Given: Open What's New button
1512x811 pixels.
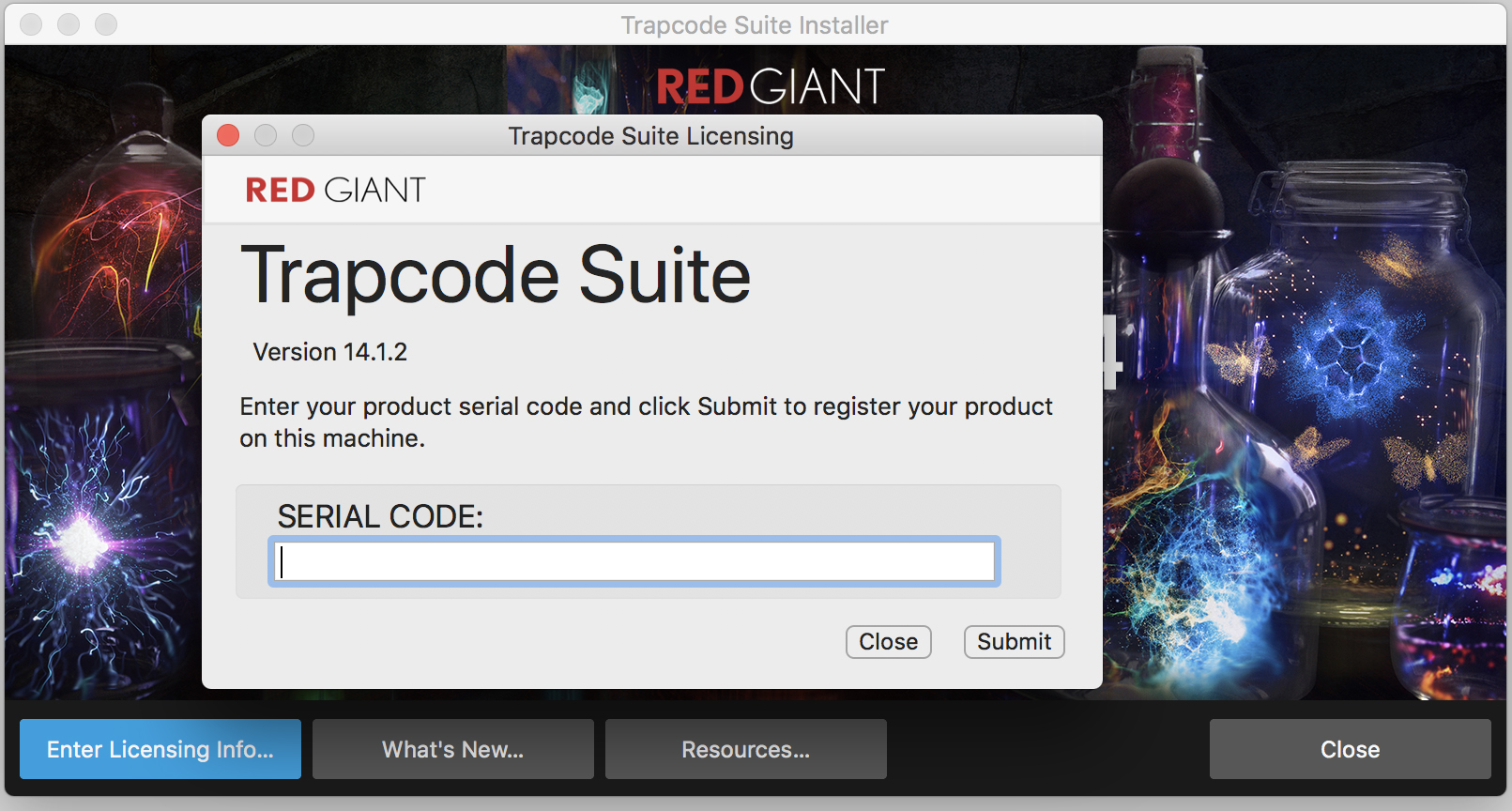Looking at the screenshot, I should pyautogui.click(x=453, y=749).
